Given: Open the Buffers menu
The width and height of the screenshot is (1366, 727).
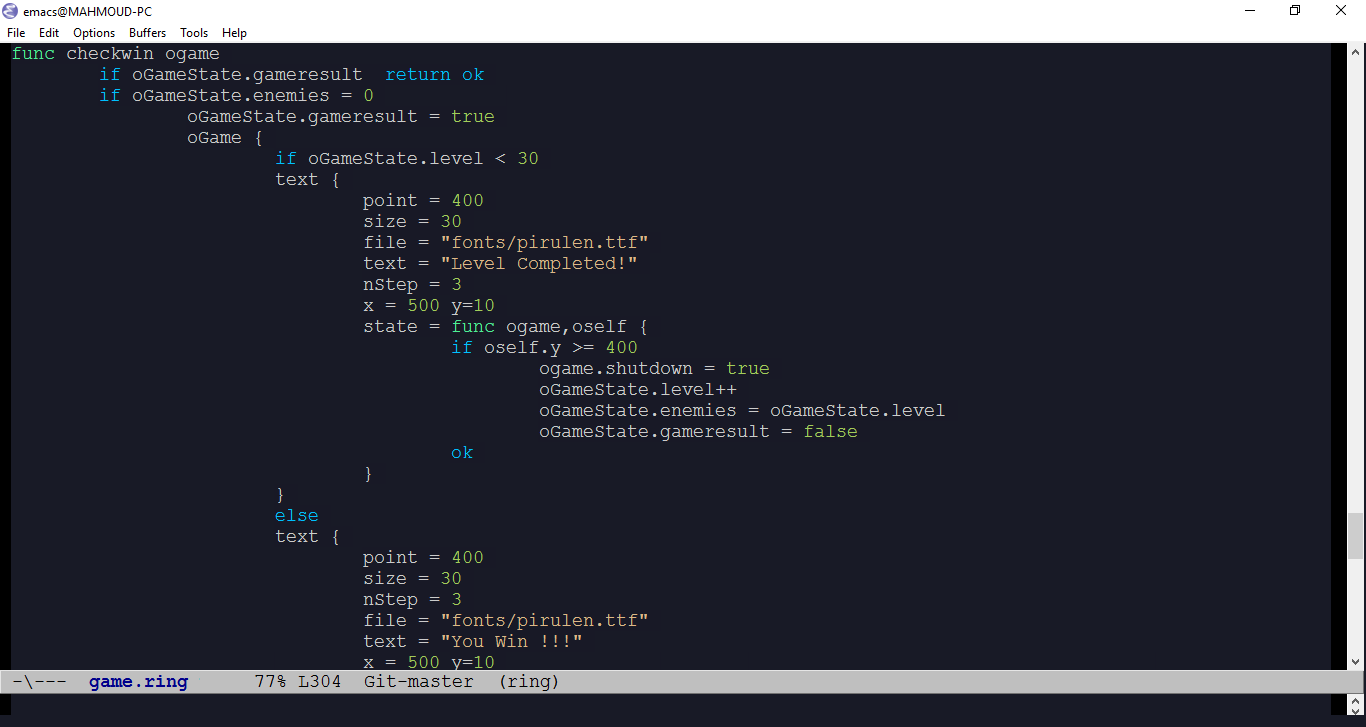Looking at the screenshot, I should coord(147,32).
